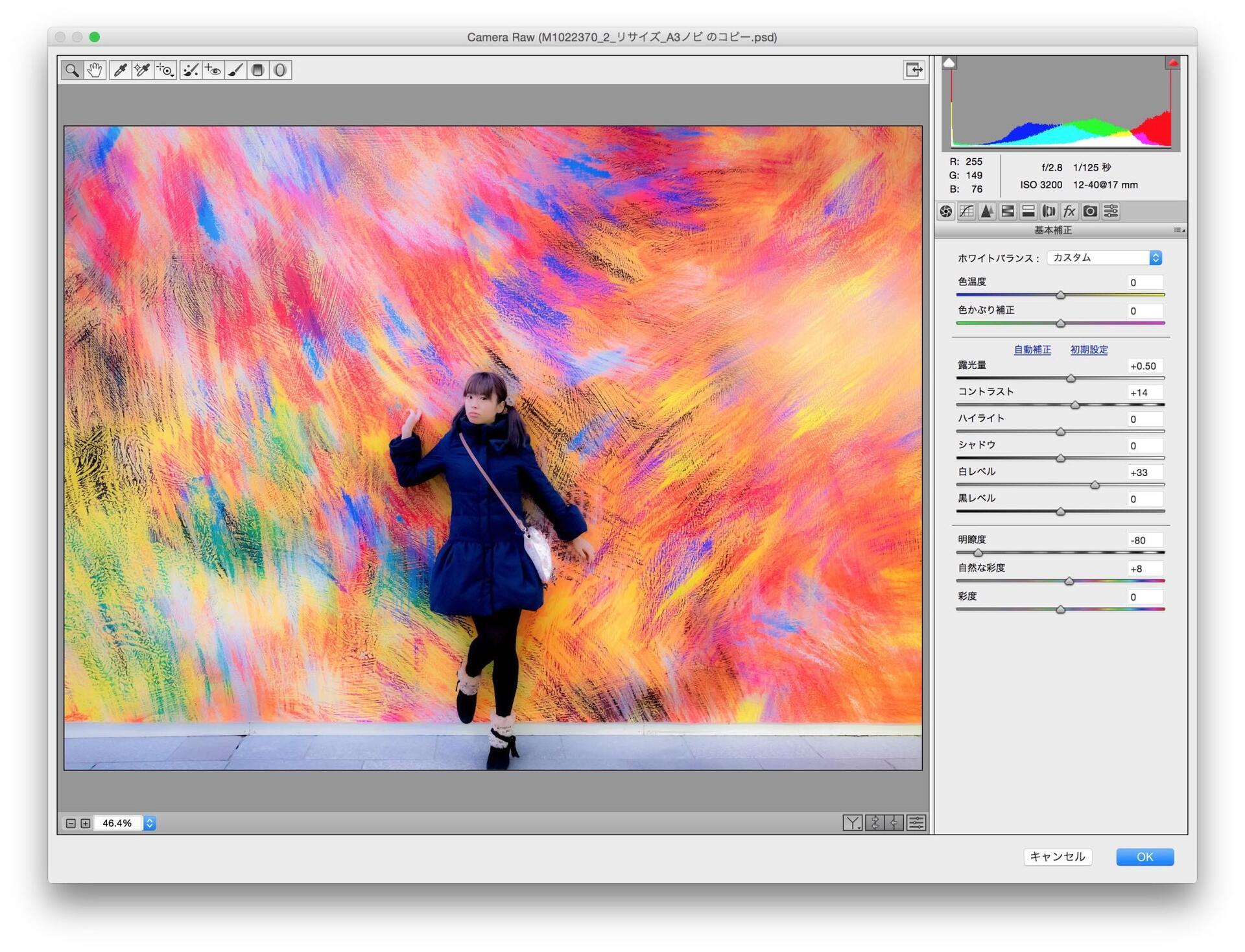Viewport: 1245px width, 952px height.
Task: Toggle shadow clipping warning in histogram
Action: (949, 63)
